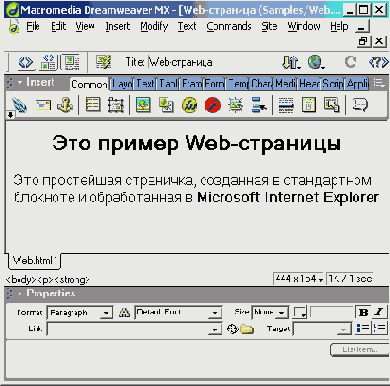390x386 pixels.
Task: Open the Link field dropdown arrow
Action: (215, 330)
